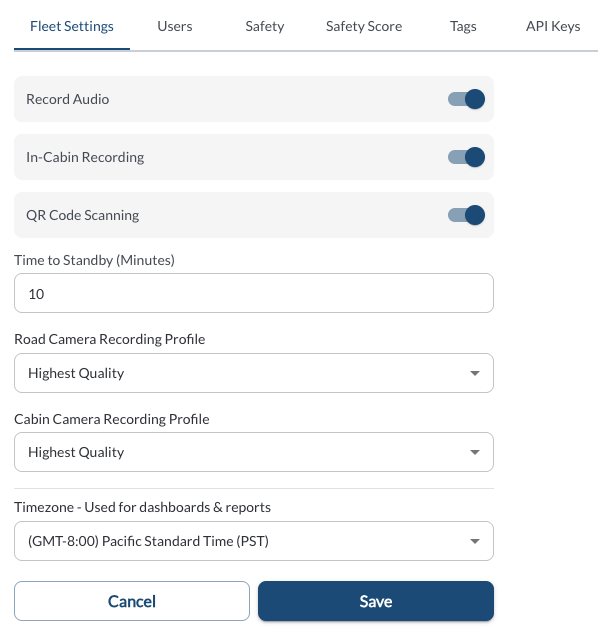This screenshot has height=638, width=614.
Task: Switch to the Users tab
Action: [175, 26]
